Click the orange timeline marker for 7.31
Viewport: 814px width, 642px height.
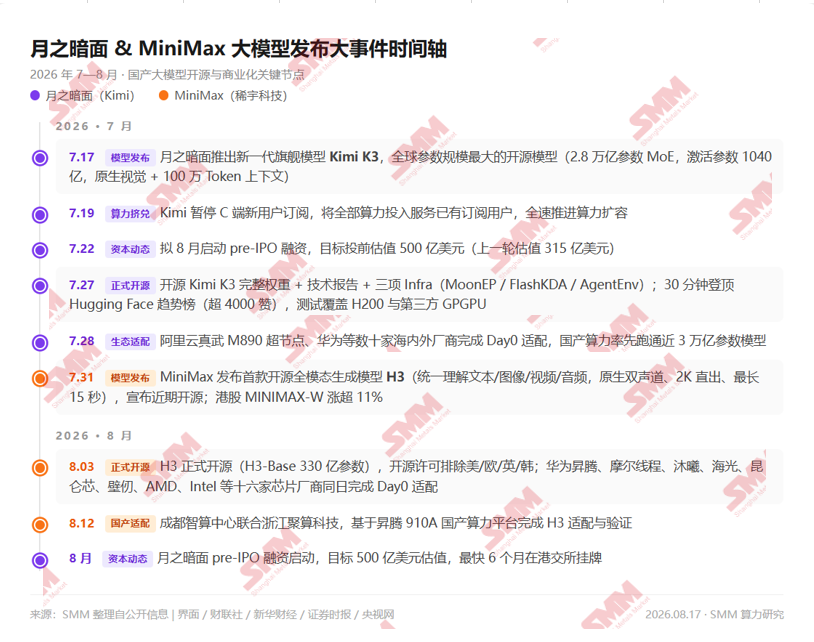pos(40,378)
